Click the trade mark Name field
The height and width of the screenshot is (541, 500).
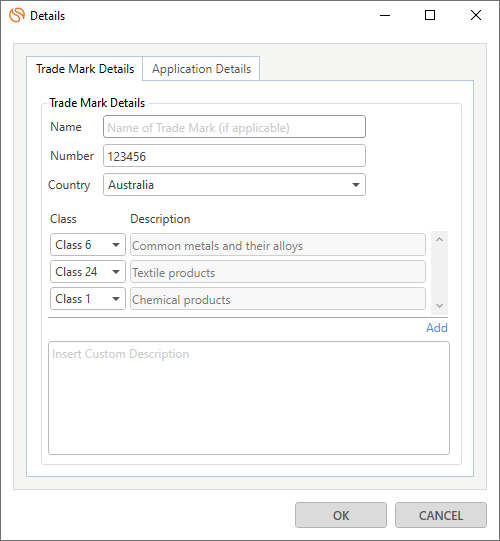pyautogui.click(x=234, y=127)
